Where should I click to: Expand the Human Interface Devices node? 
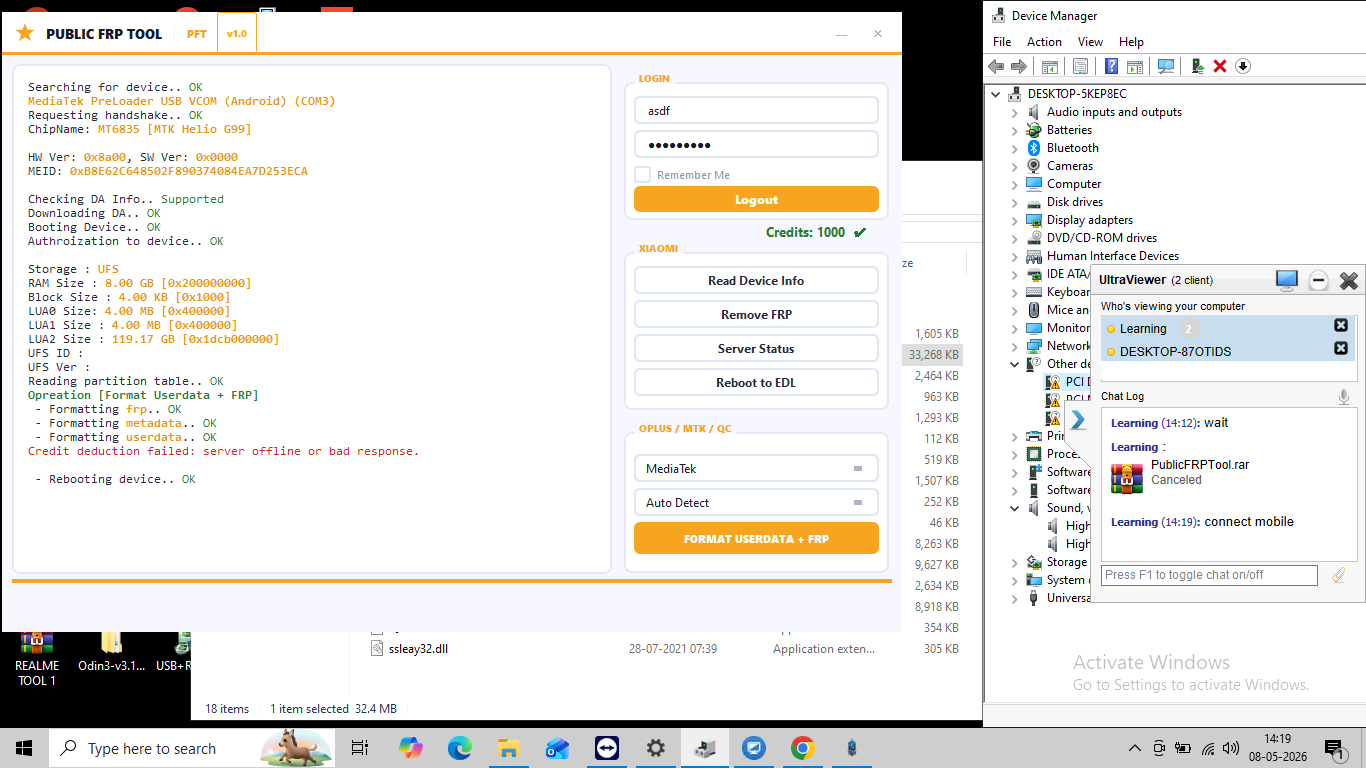pyautogui.click(x=1015, y=256)
